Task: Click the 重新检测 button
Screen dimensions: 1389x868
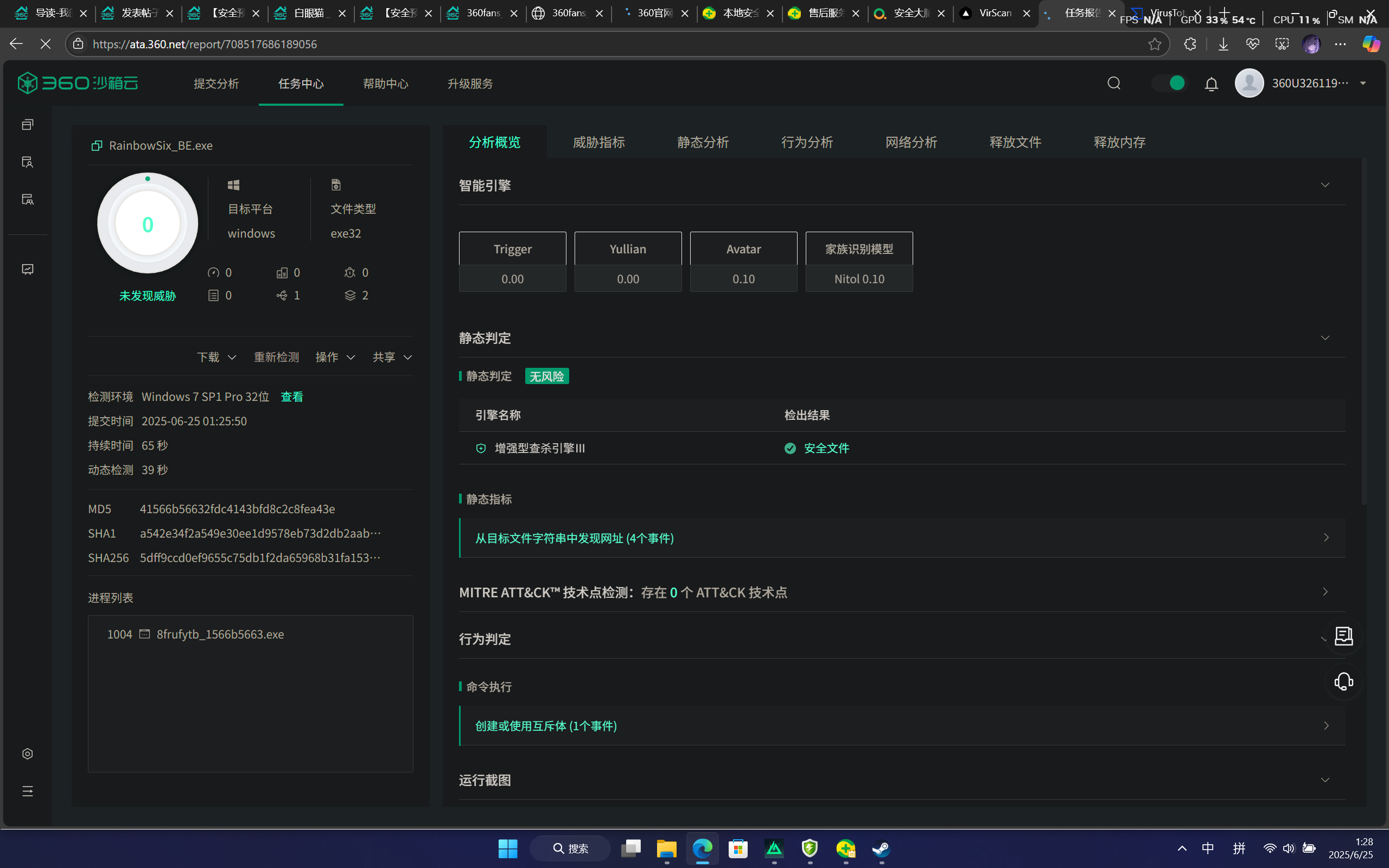Action: (276, 357)
